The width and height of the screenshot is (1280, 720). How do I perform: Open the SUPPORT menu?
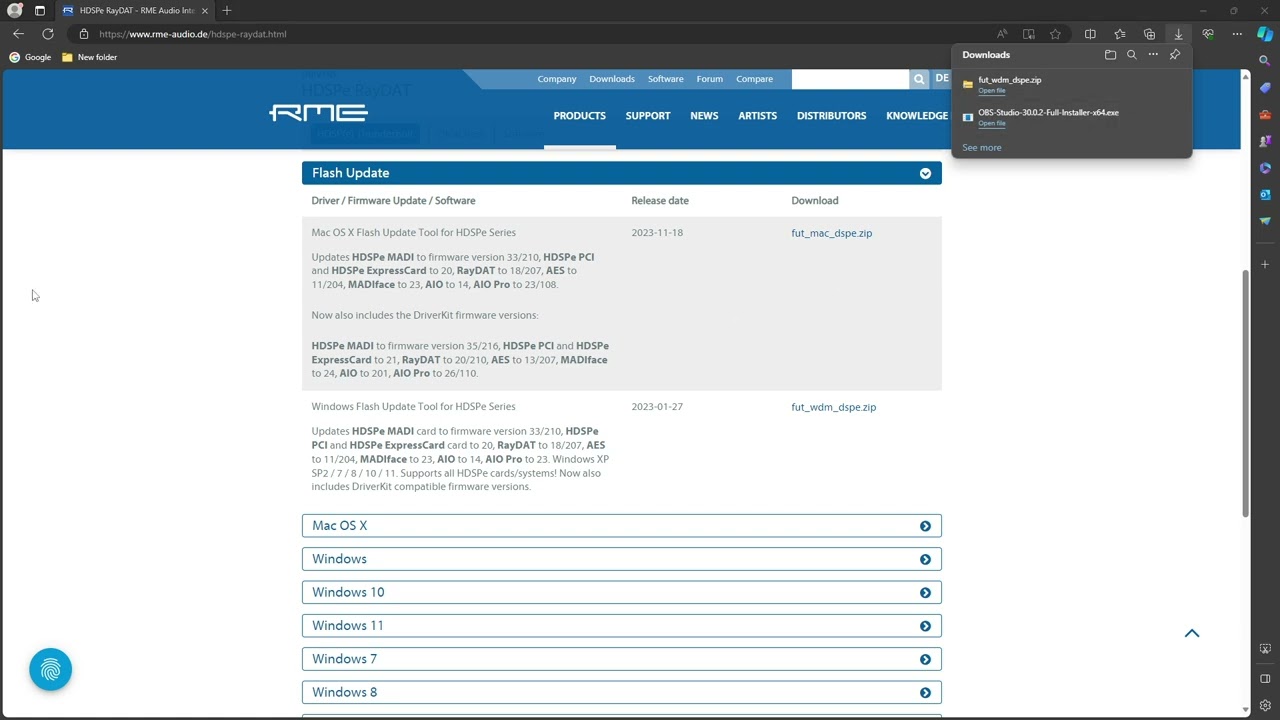point(648,116)
